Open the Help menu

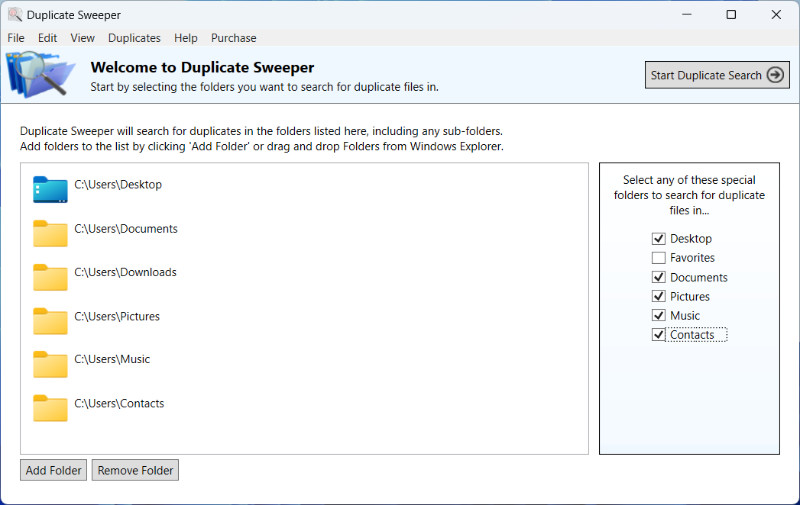185,38
